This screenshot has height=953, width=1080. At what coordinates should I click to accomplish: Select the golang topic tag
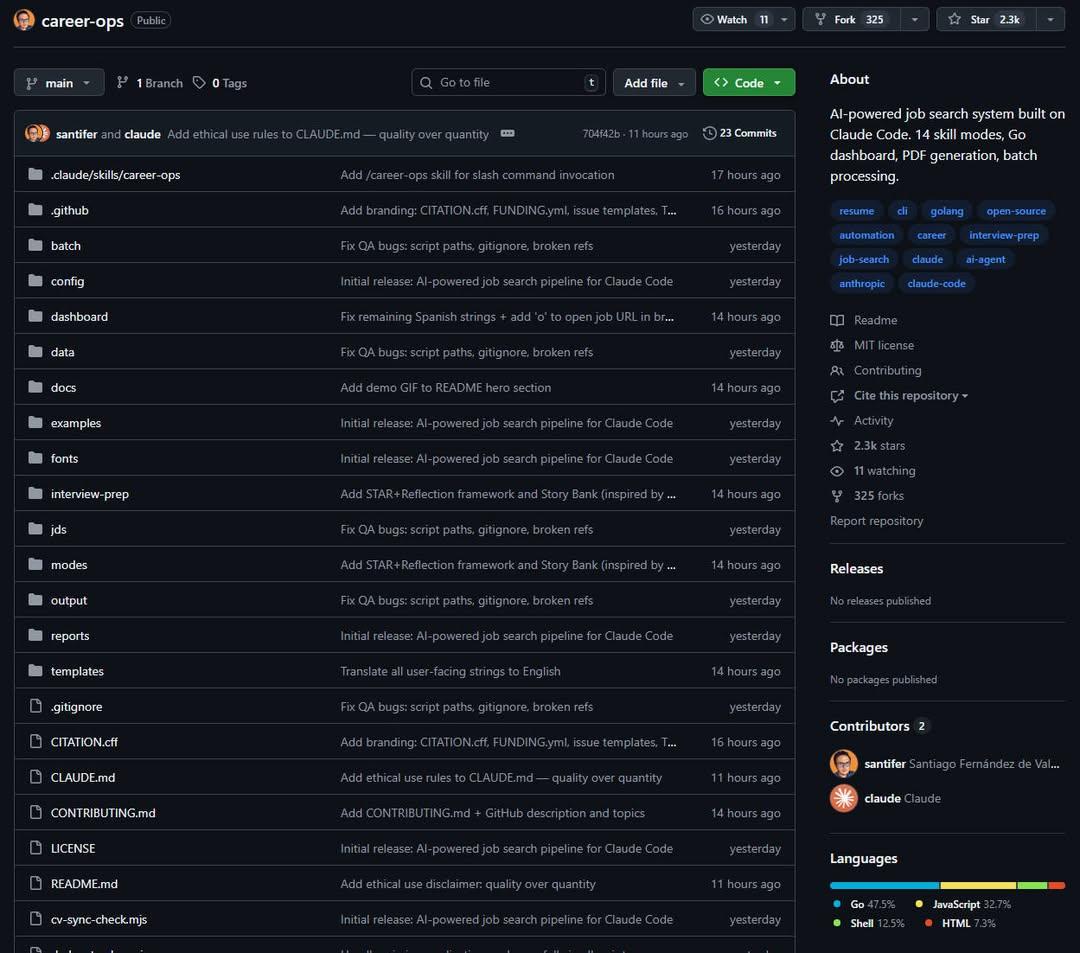pos(946,211)
